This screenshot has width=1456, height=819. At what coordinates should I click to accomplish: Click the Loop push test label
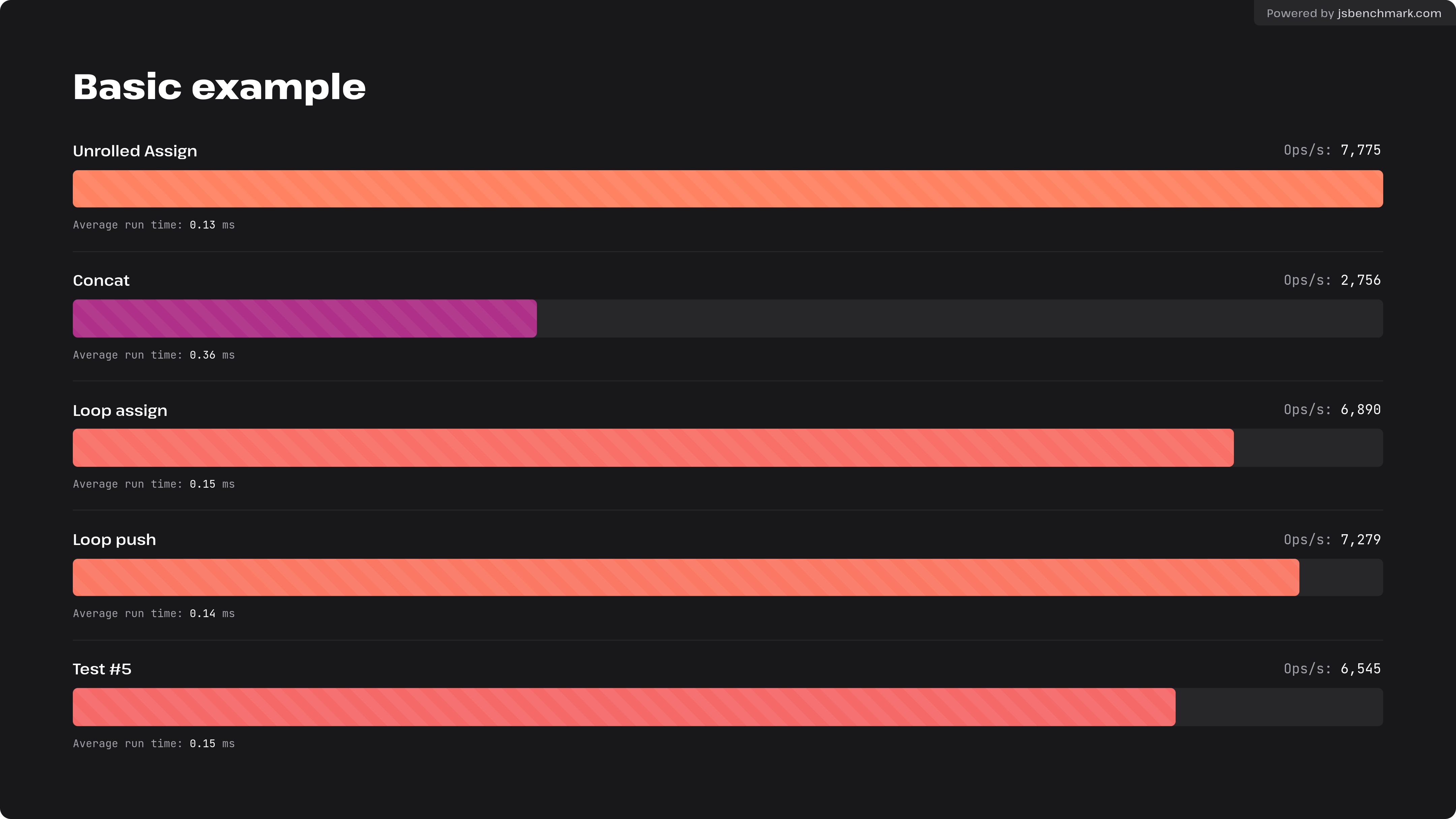click(x=114, y=540)
